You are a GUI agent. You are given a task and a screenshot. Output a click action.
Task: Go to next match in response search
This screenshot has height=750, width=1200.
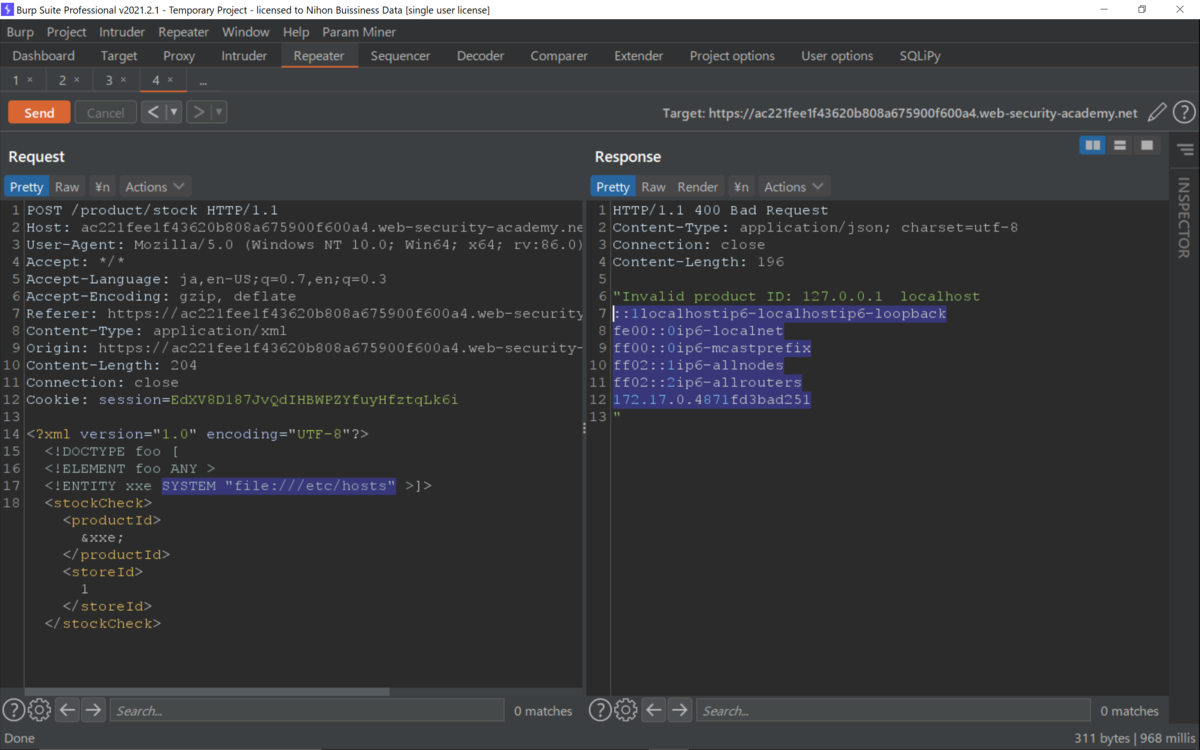[x=680, y=710]
